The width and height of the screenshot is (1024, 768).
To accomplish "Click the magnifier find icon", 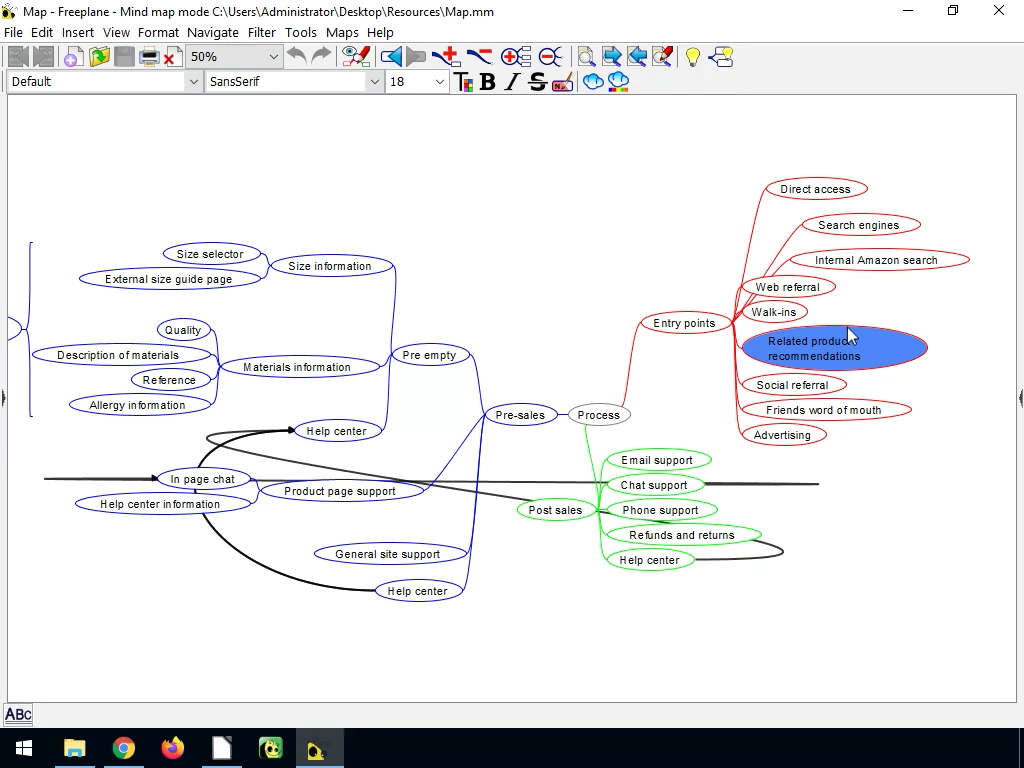I will click(x=586, y=57).
